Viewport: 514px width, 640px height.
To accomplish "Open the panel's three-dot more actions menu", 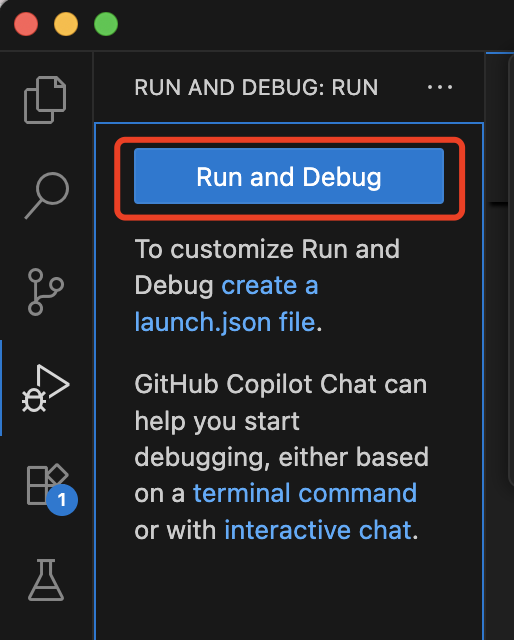I will coord(440,87).
